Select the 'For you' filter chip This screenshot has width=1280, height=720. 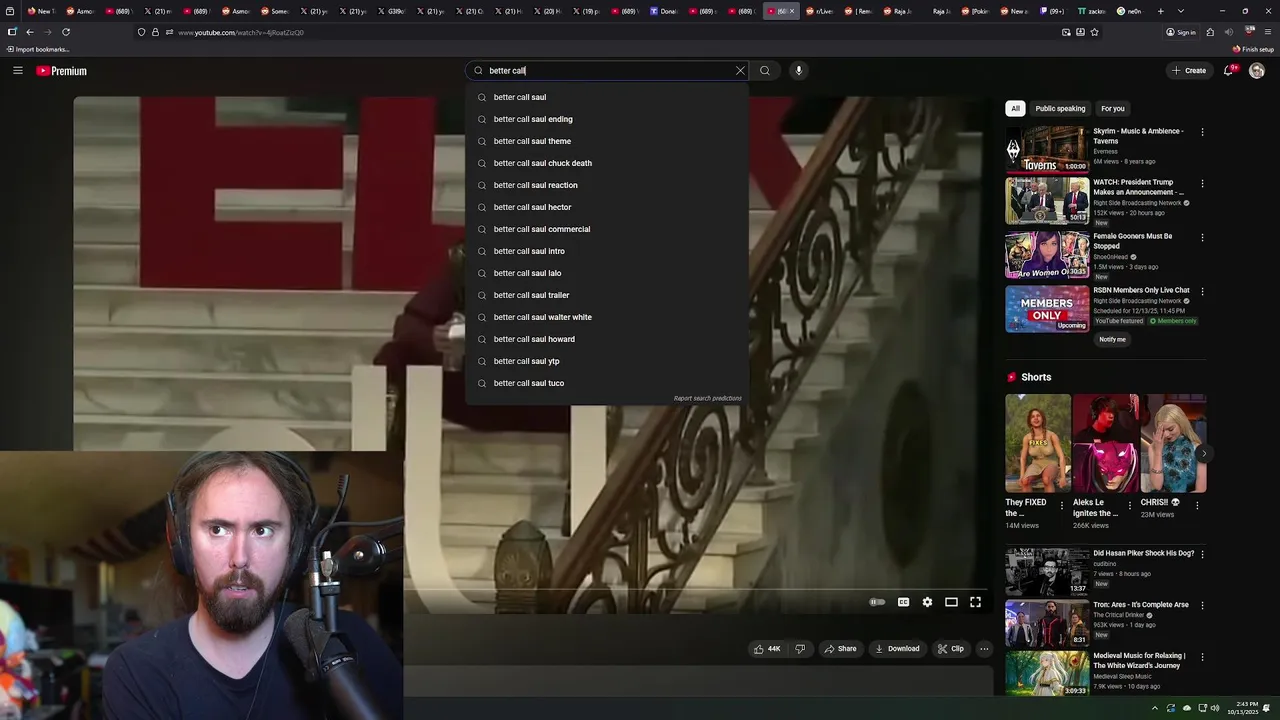tap(1113, 108)
